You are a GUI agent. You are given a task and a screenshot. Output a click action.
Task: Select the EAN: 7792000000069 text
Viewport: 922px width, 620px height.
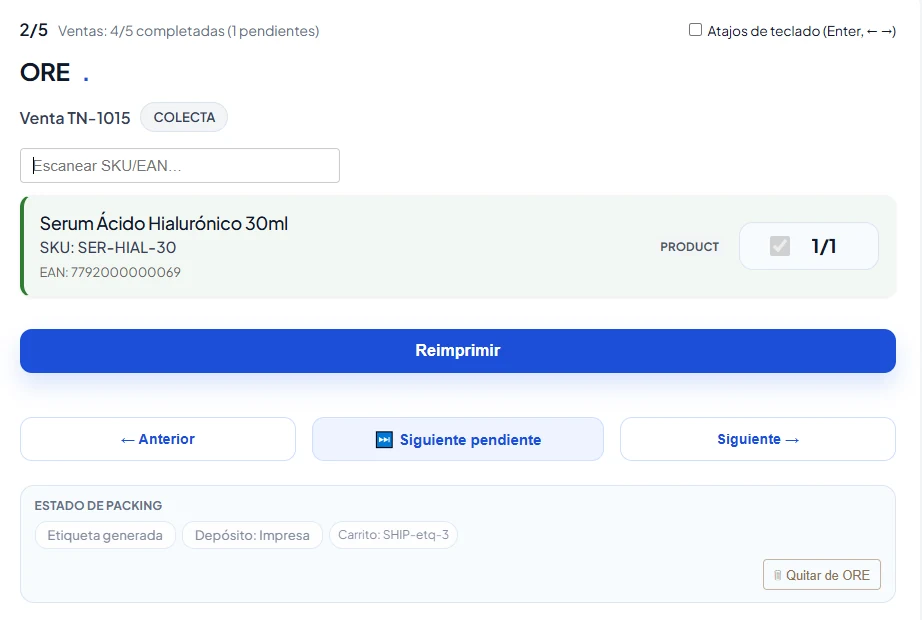click(x=110, y=272)
